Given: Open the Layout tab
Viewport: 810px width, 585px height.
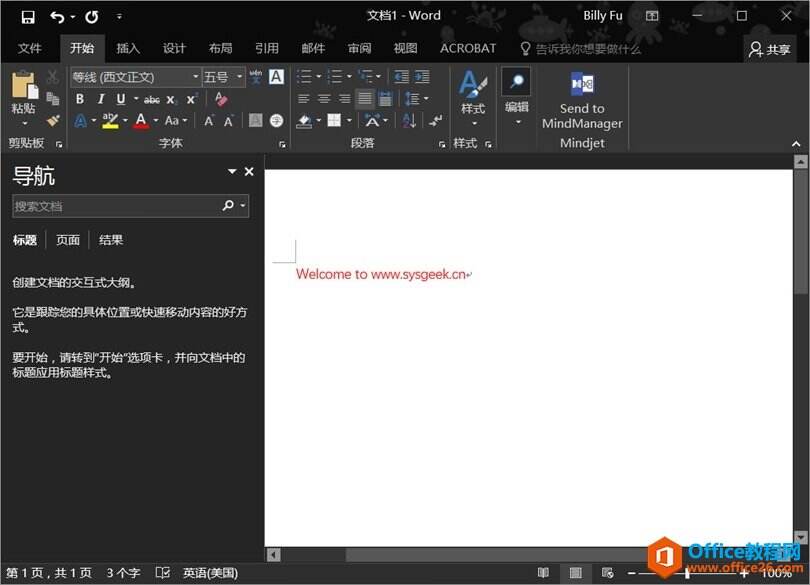Looking at the screenshot, I should [x=221, y=49].
